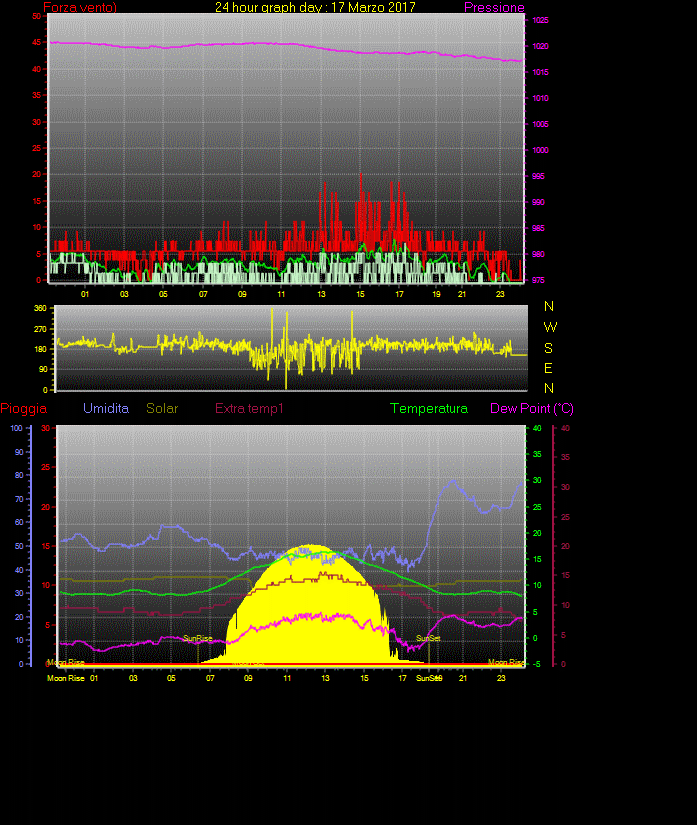Click the 'SunRise' marker in lower chart

(197, 638)
